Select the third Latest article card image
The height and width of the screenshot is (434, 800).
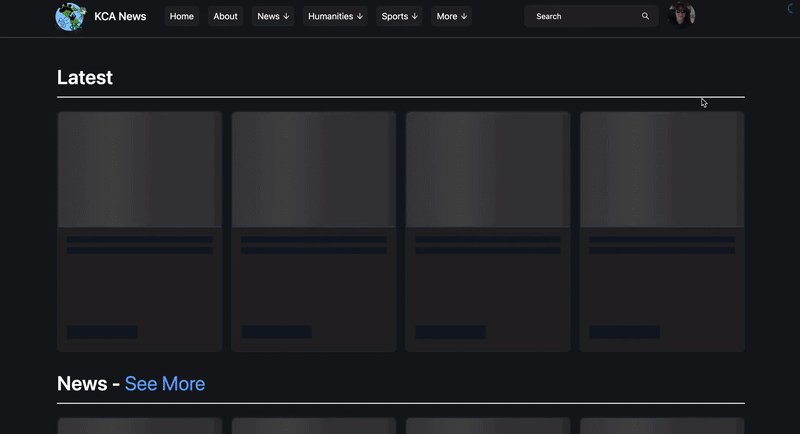click(x=487, y=169)
